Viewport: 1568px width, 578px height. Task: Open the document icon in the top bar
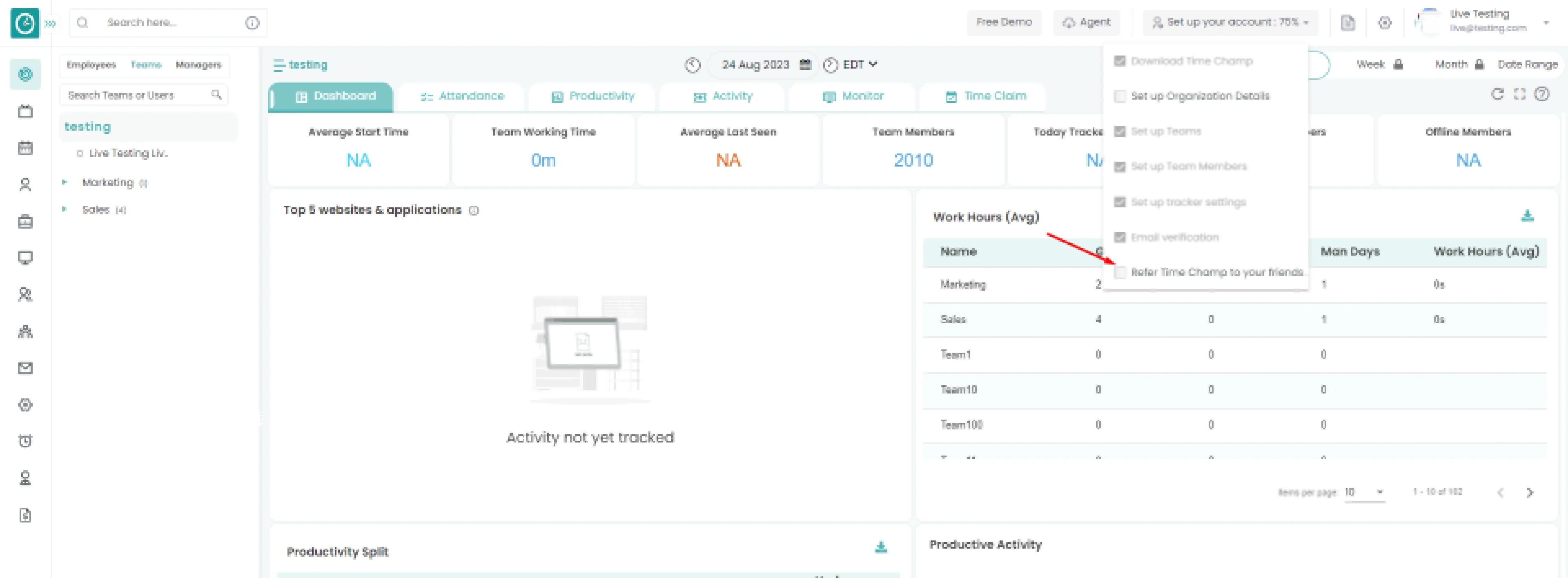point(1347,22)
